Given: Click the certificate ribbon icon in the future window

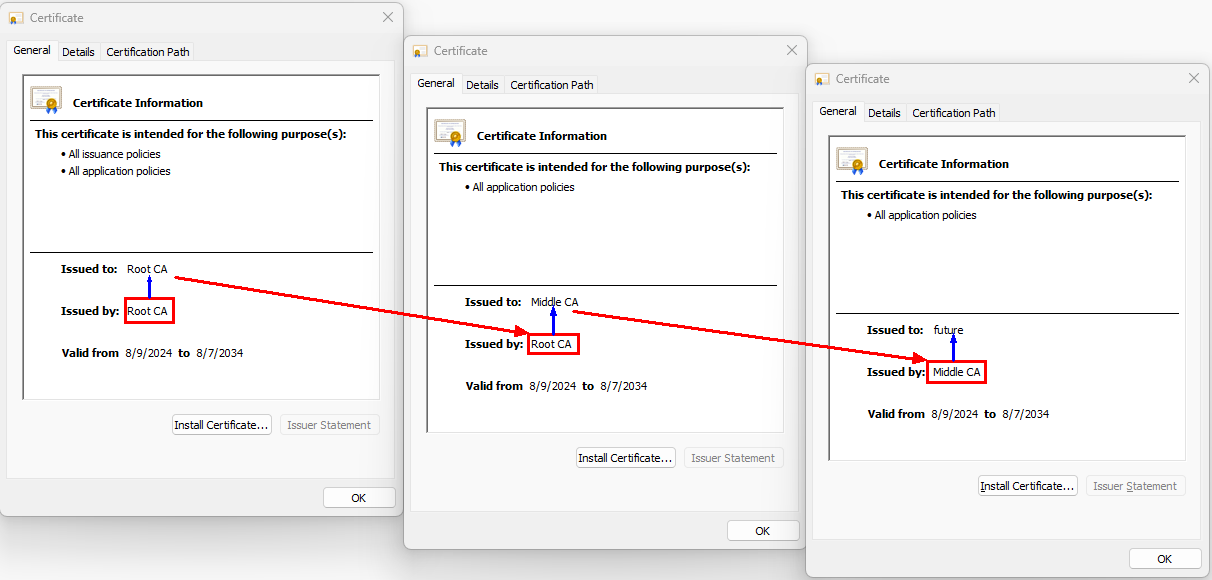Looking at the screenshot, I should click(x=852, y=161).
